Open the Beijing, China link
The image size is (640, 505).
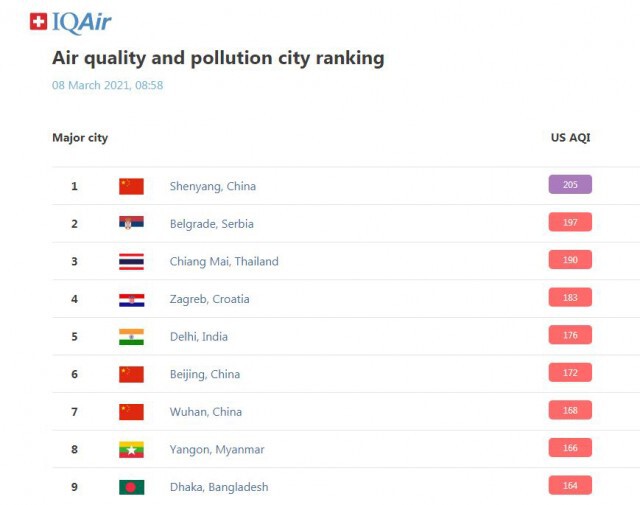[205, 374]
